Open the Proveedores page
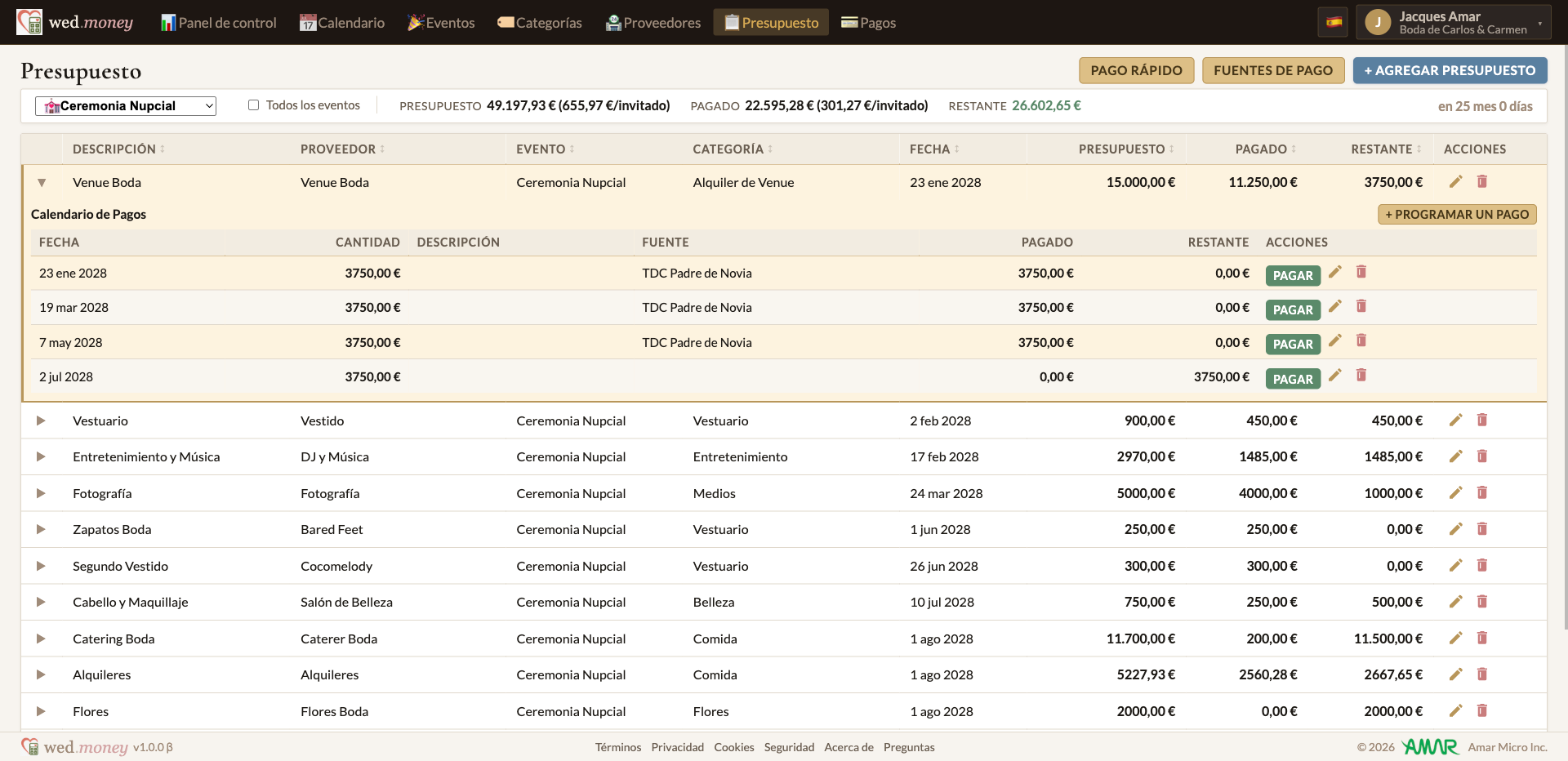Image resolution: width=1568 pixels, height=761 pixels. tap(653, 22)
